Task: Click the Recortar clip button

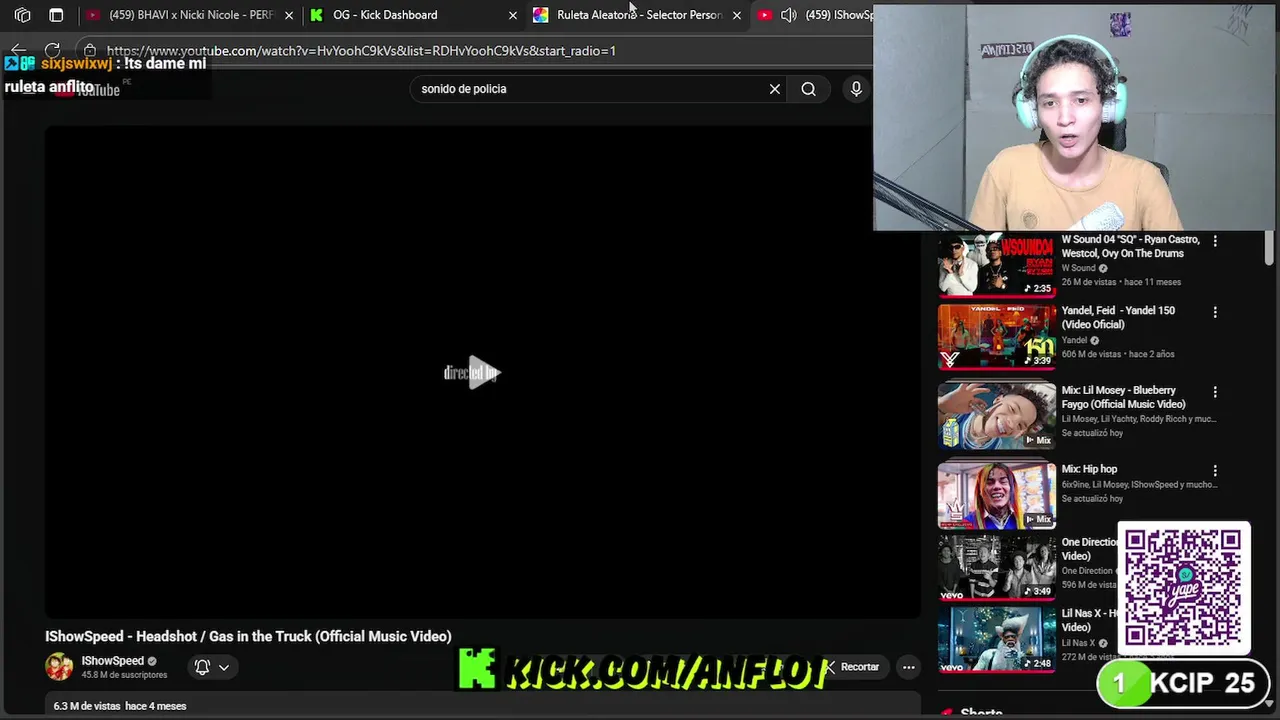Action: pos(852,667)
